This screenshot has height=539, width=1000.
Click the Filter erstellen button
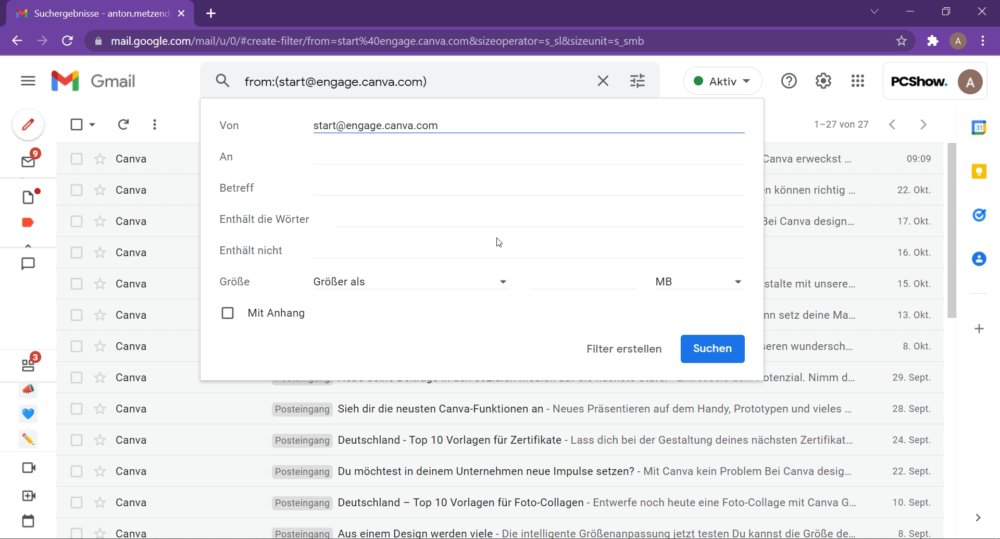click(624, 349)
